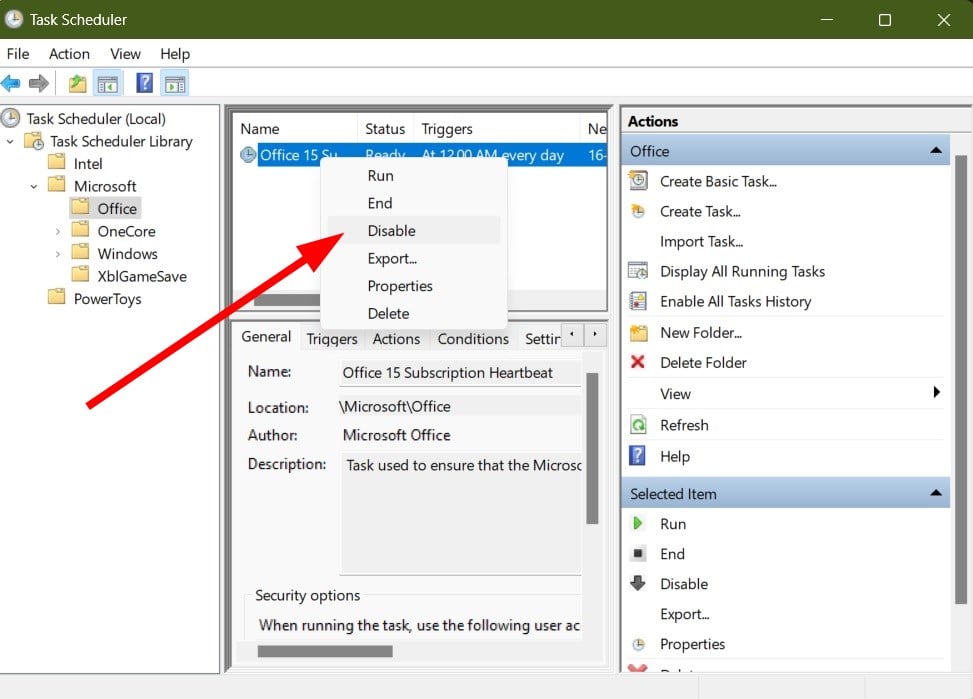Open the View menu in menu bar

point(125,54)
